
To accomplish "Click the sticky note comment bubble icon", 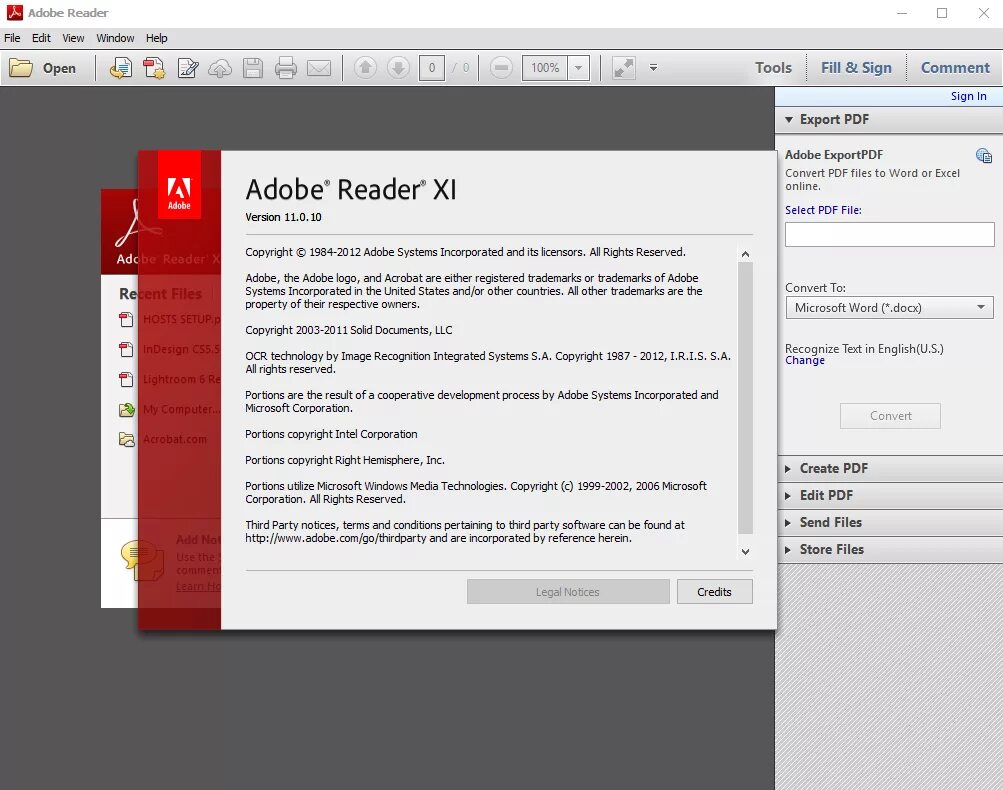I will pyautogui.click(x=143, y=560).
